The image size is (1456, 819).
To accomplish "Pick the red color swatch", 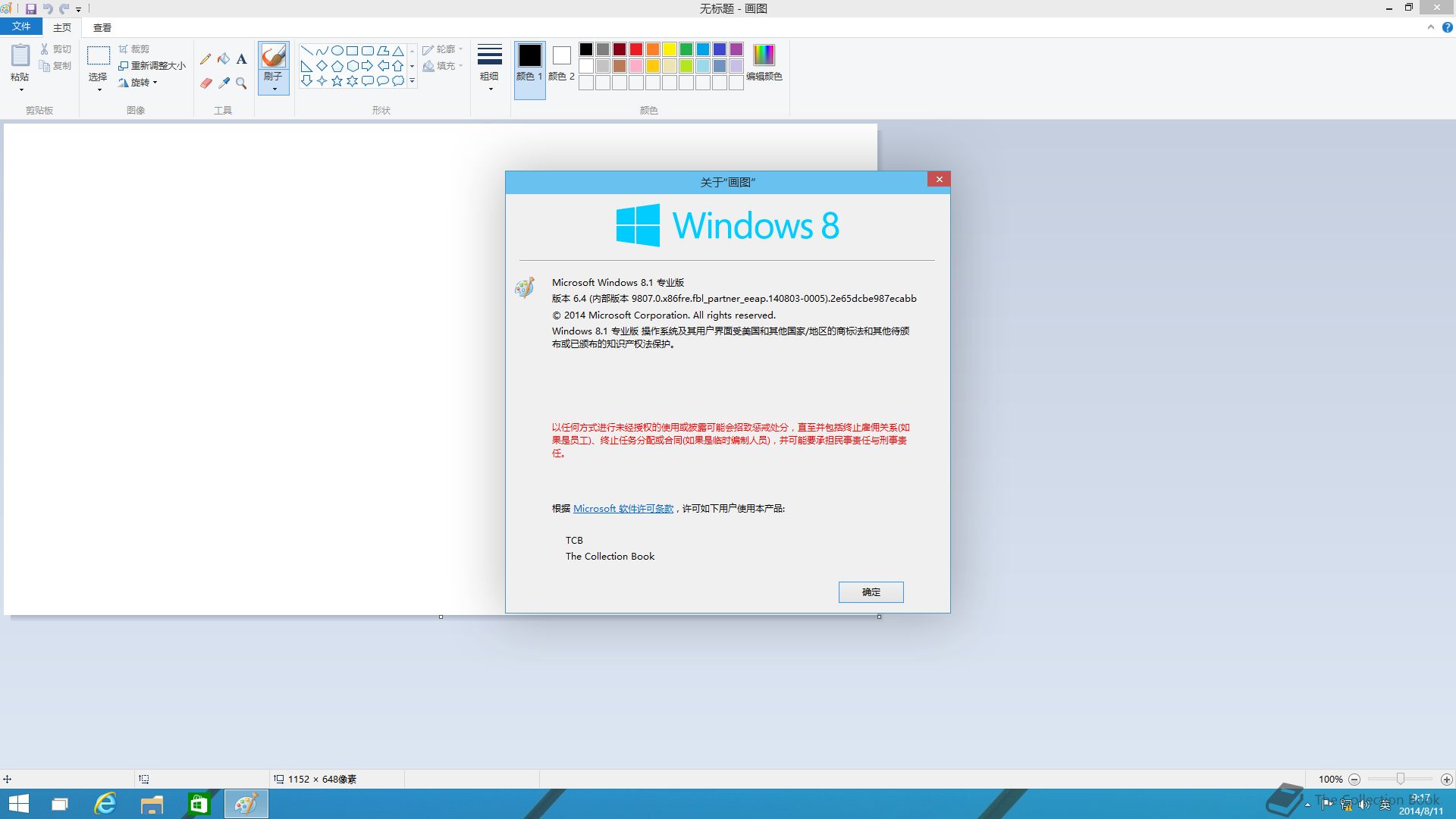I will (636, 49).
